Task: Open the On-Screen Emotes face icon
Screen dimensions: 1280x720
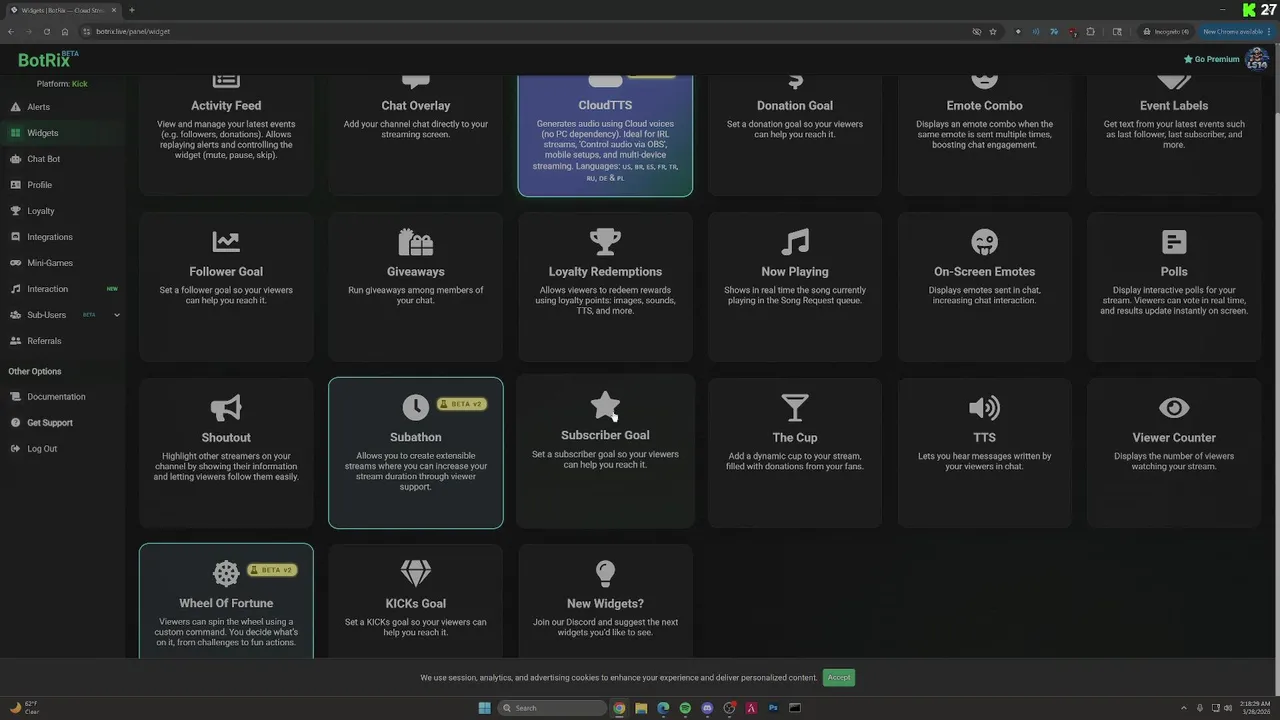Action: tap(985, 241)
